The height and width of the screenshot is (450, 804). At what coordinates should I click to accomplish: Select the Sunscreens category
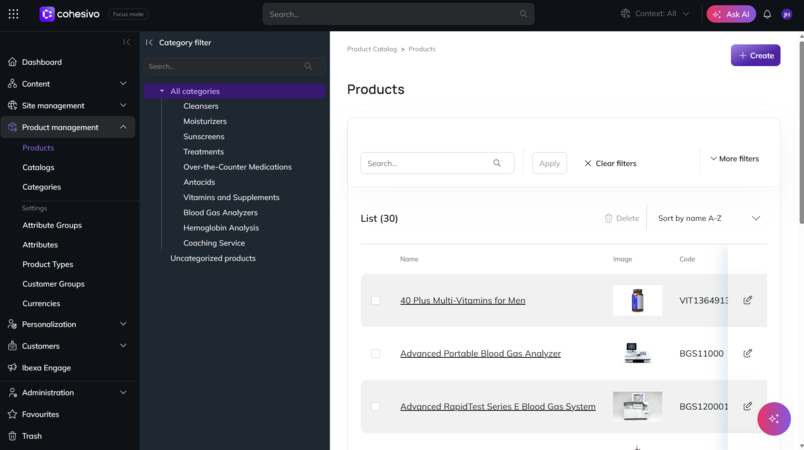tap(204, 136)
